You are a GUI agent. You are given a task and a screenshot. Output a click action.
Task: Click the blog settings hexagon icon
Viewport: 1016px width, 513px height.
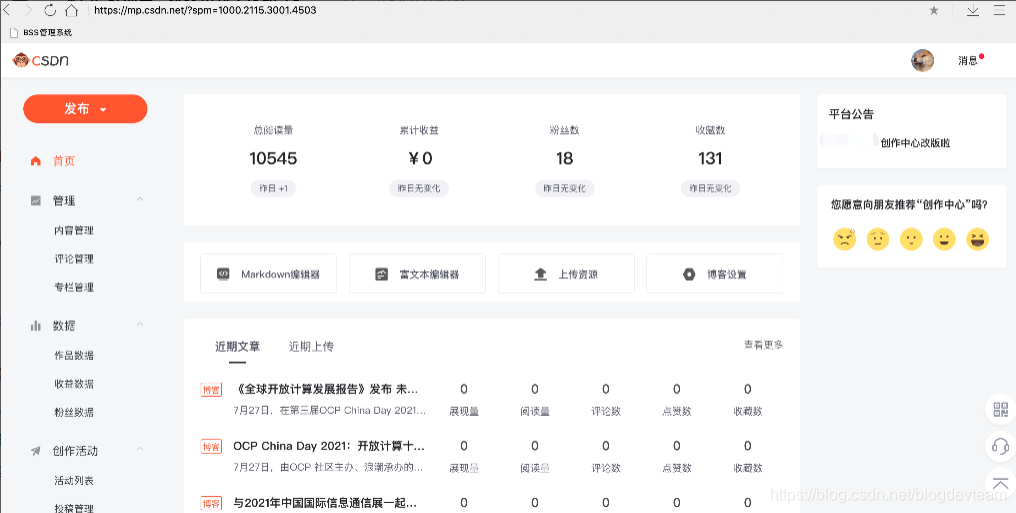[x=689, y=275]
